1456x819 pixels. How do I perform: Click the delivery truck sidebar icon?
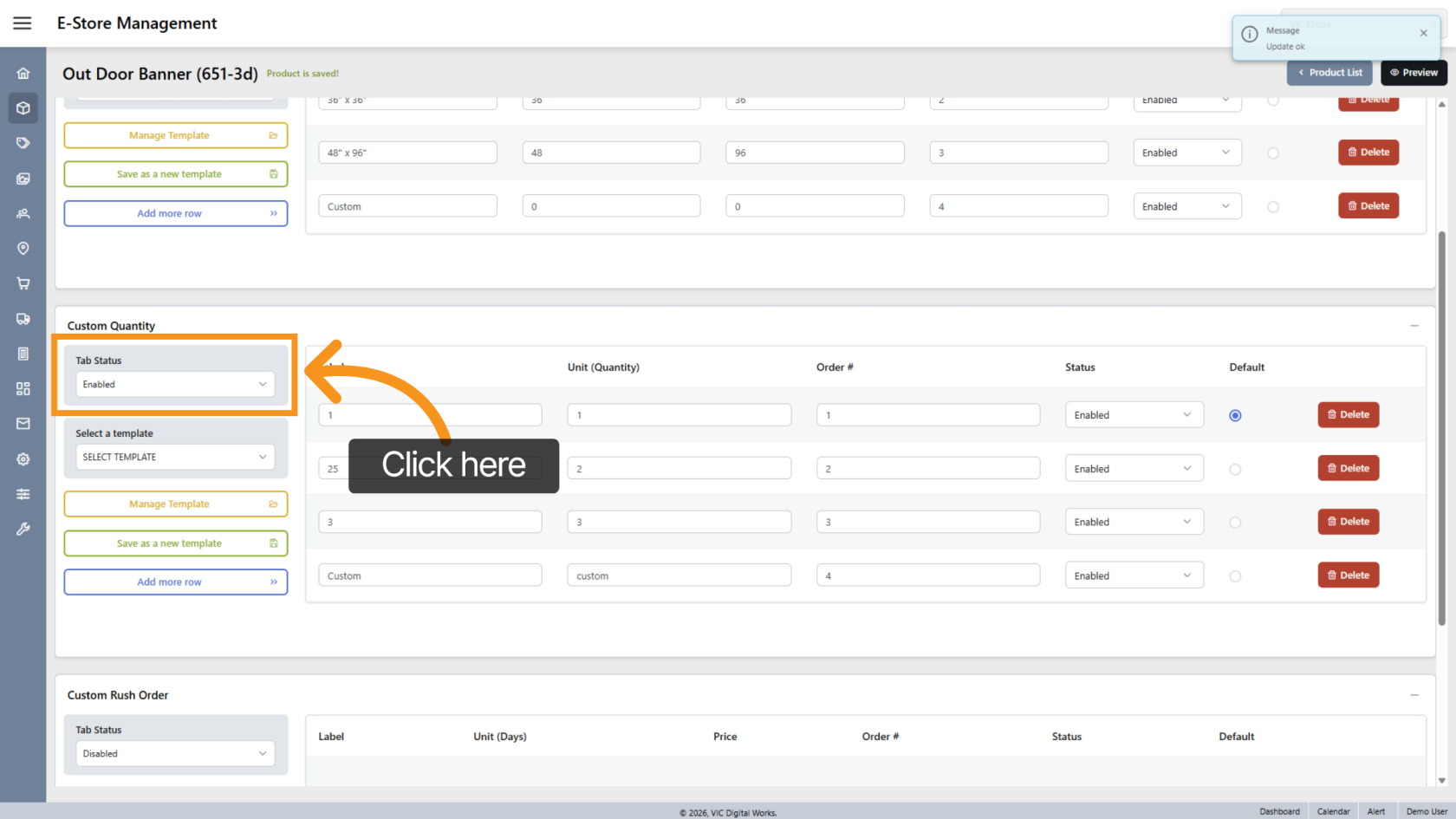23,319
